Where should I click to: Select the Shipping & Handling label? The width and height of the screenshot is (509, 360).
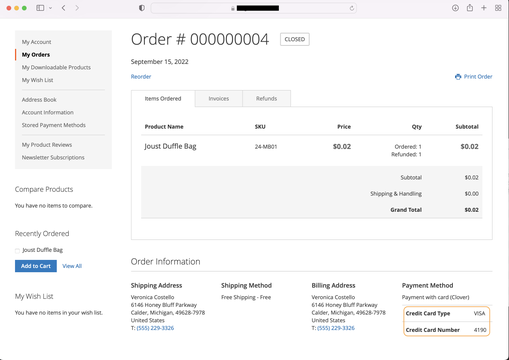click(396, 194)
